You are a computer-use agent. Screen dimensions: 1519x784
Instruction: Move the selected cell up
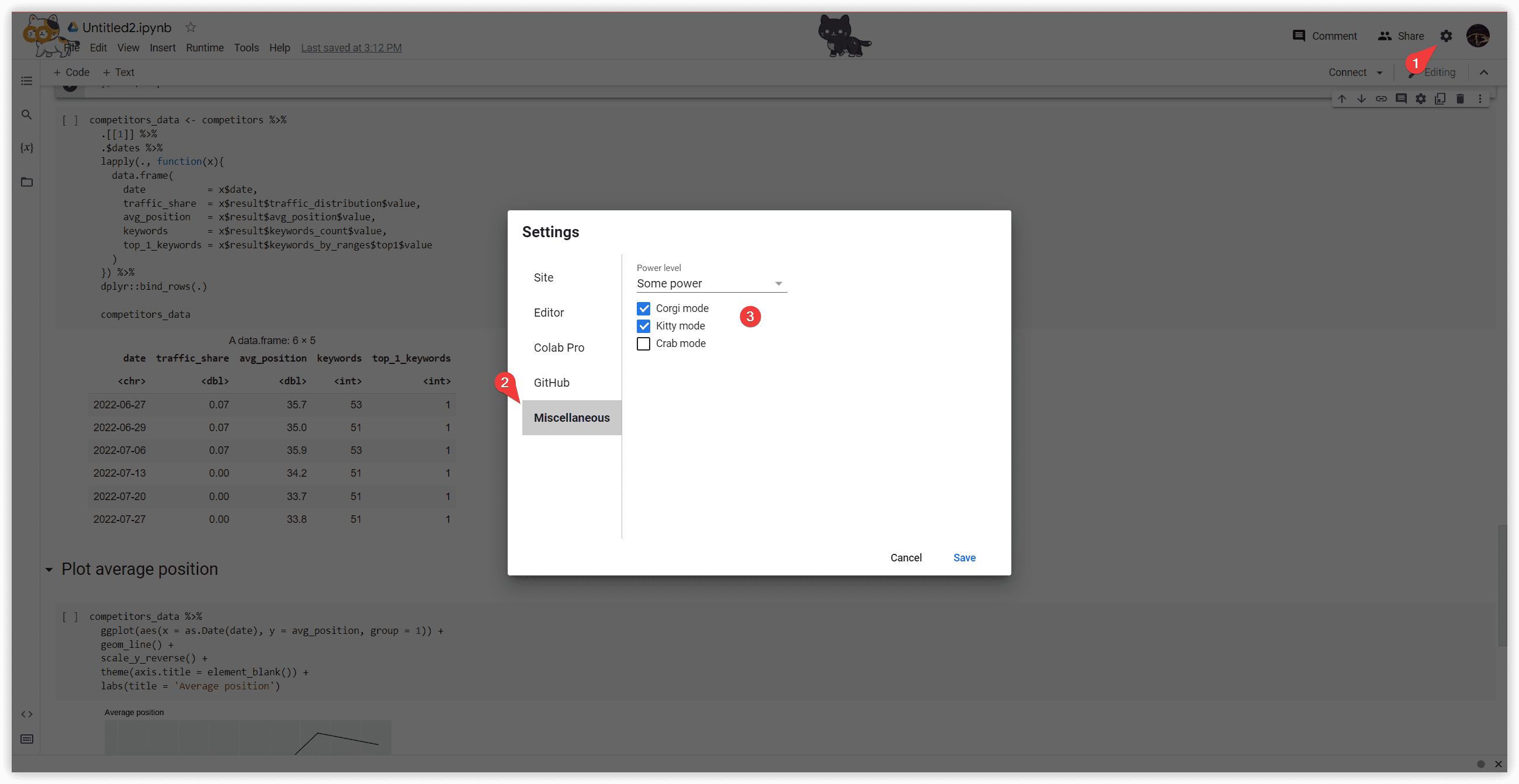1343,99
